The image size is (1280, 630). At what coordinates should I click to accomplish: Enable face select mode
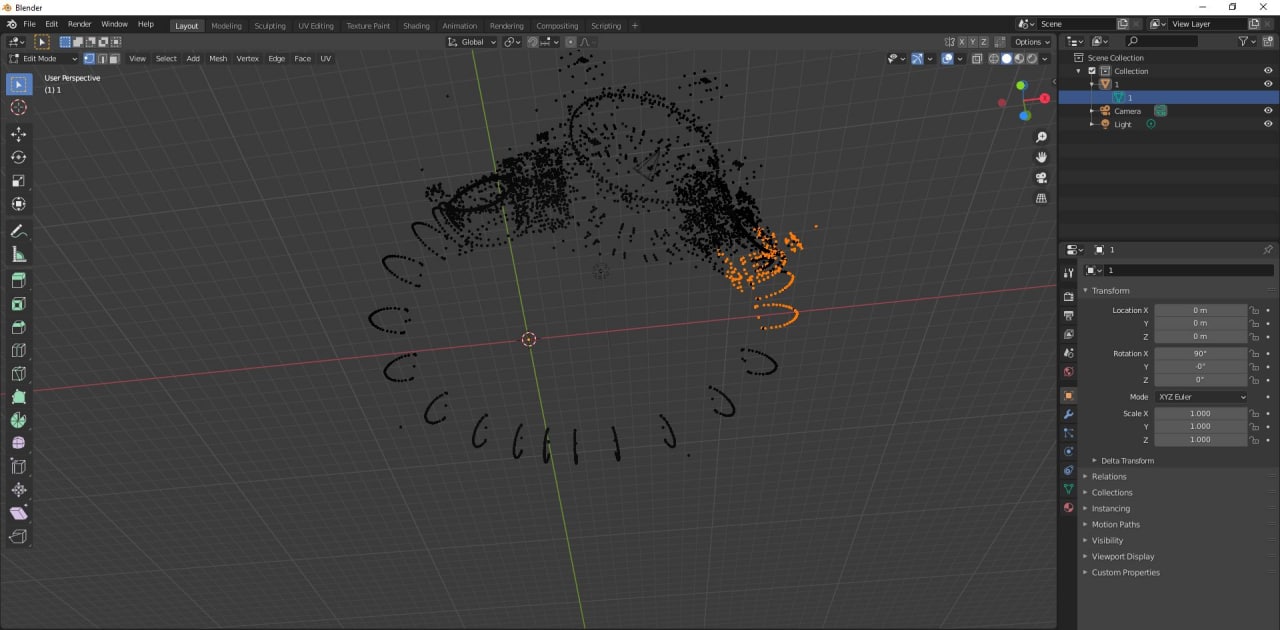coord(115,59)
